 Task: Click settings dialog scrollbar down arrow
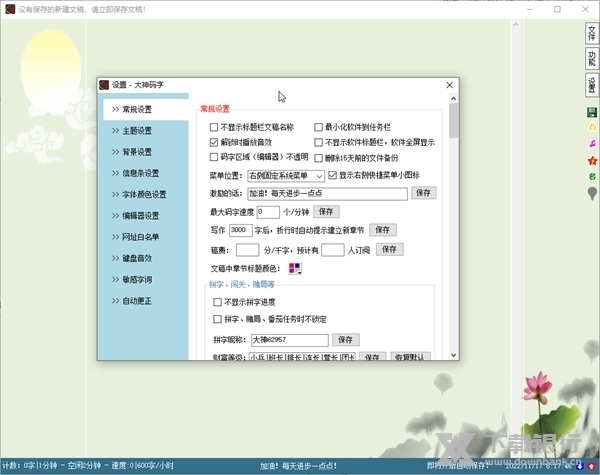pos(453,355)
